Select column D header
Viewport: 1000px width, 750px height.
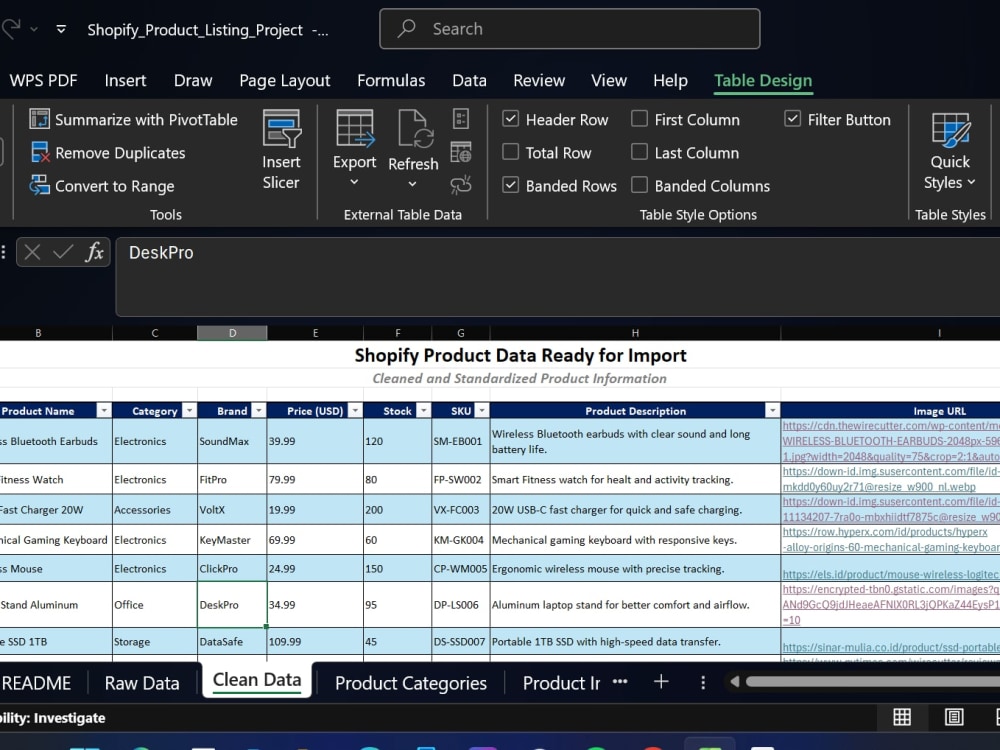(232, 333)
